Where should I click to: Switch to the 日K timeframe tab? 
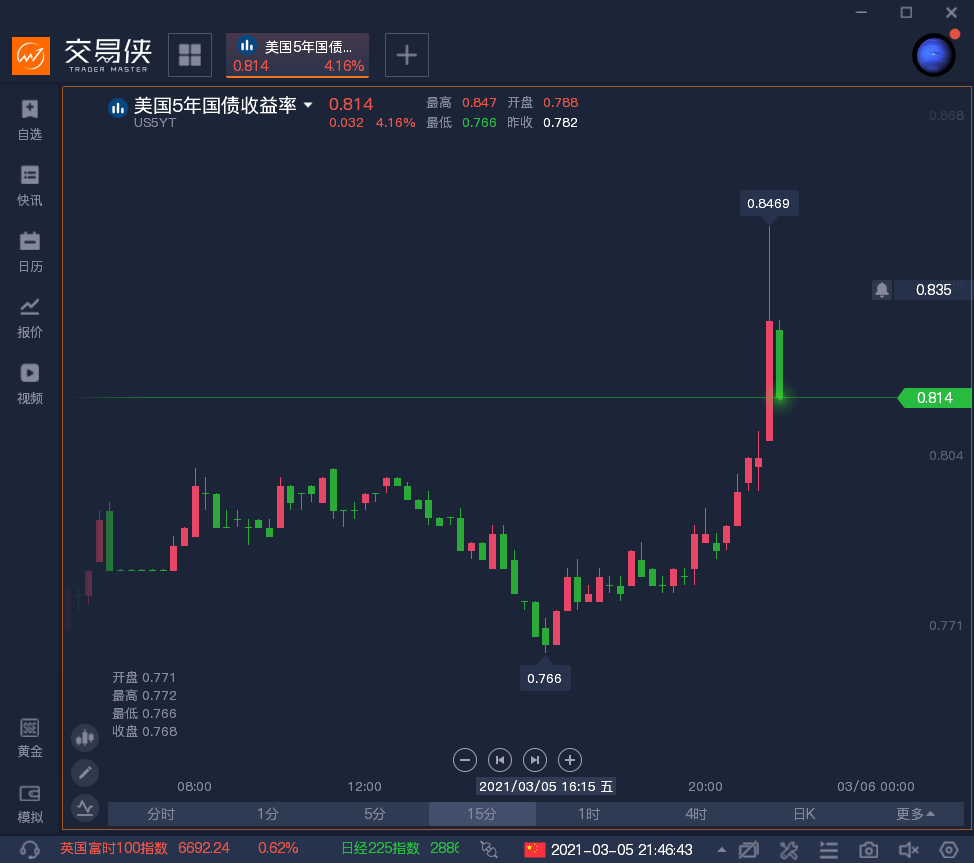pos(804,814)
